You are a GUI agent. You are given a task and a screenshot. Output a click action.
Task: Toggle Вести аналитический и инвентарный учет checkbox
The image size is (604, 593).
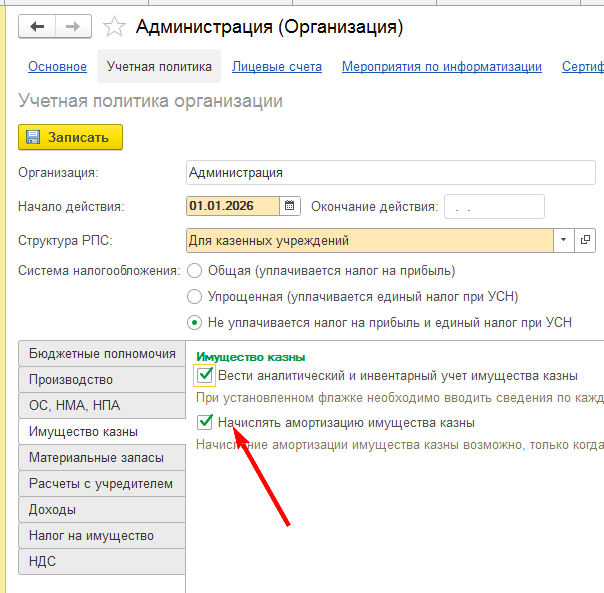pos(205,375)
